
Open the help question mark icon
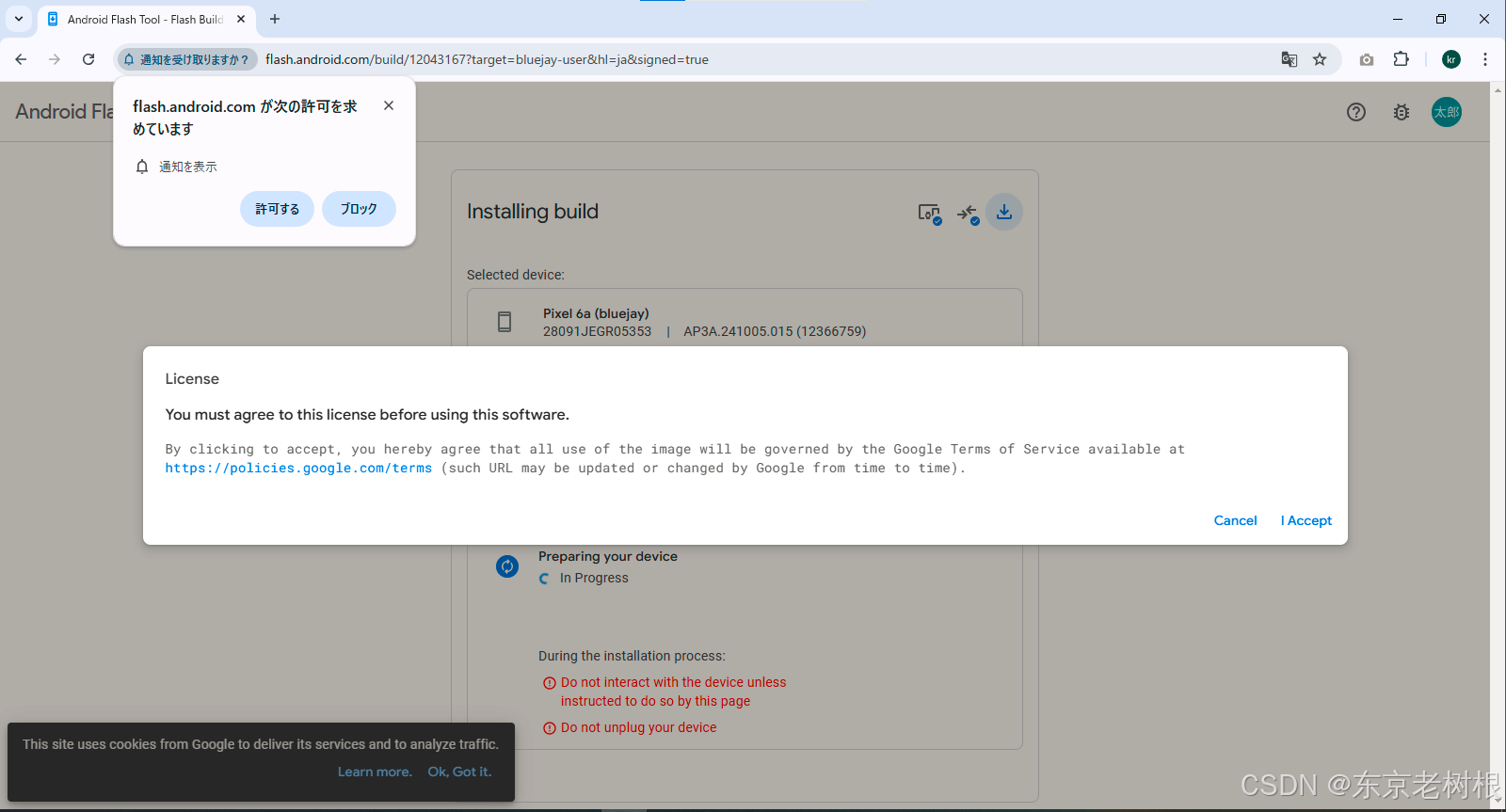tap(1356, 112)
